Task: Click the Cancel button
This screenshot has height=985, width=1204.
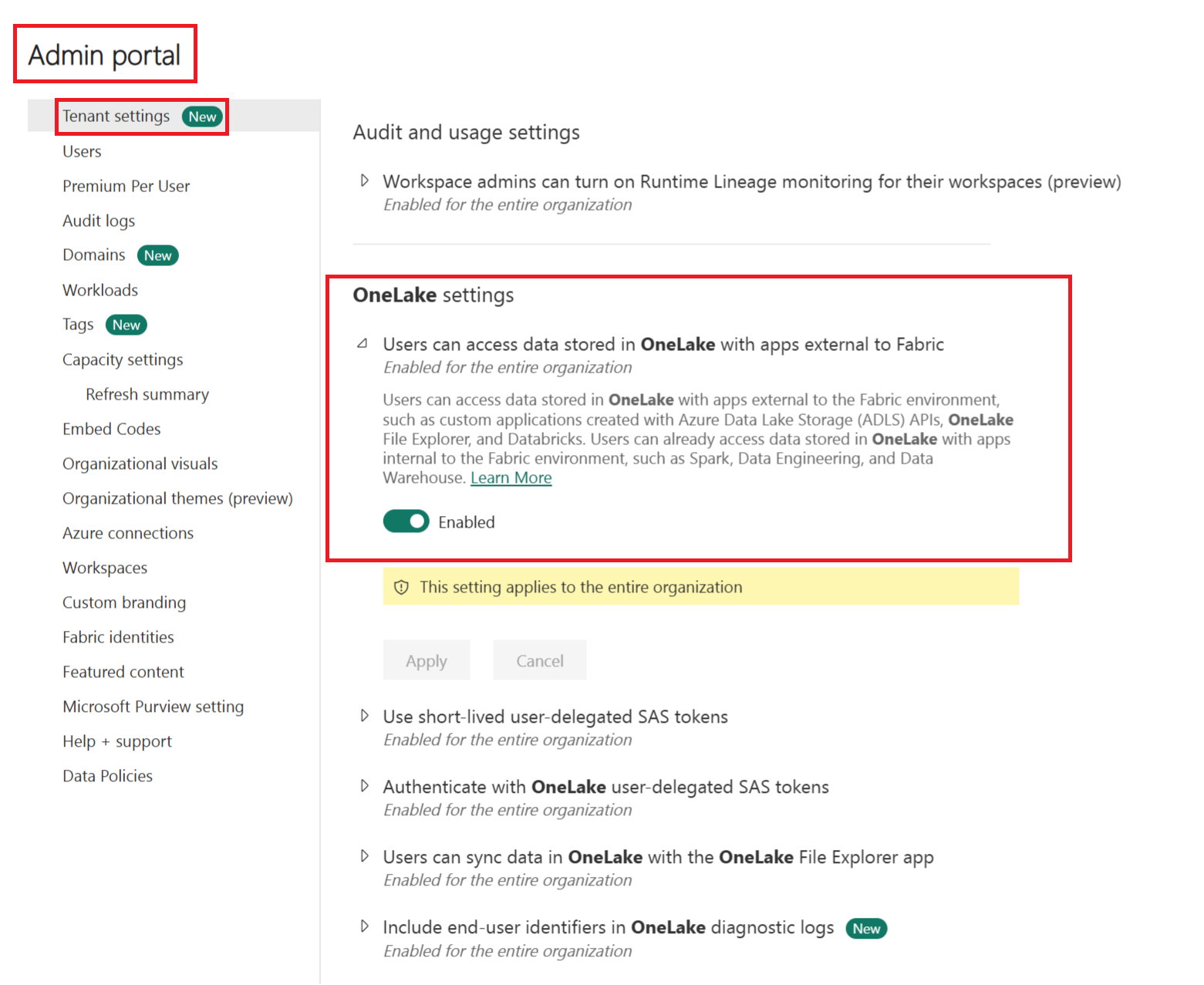Action: click(x=540, y=660)
